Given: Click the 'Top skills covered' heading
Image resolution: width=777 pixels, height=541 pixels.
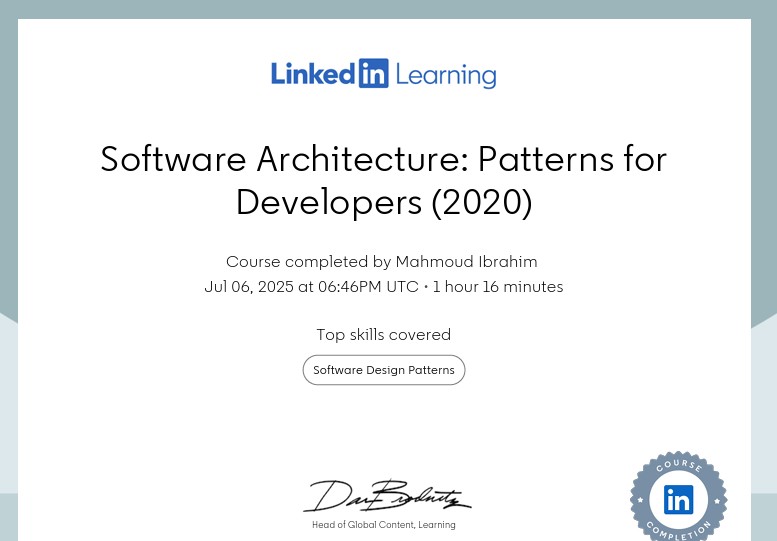Looking at the screenshot, I should (384, 334).
